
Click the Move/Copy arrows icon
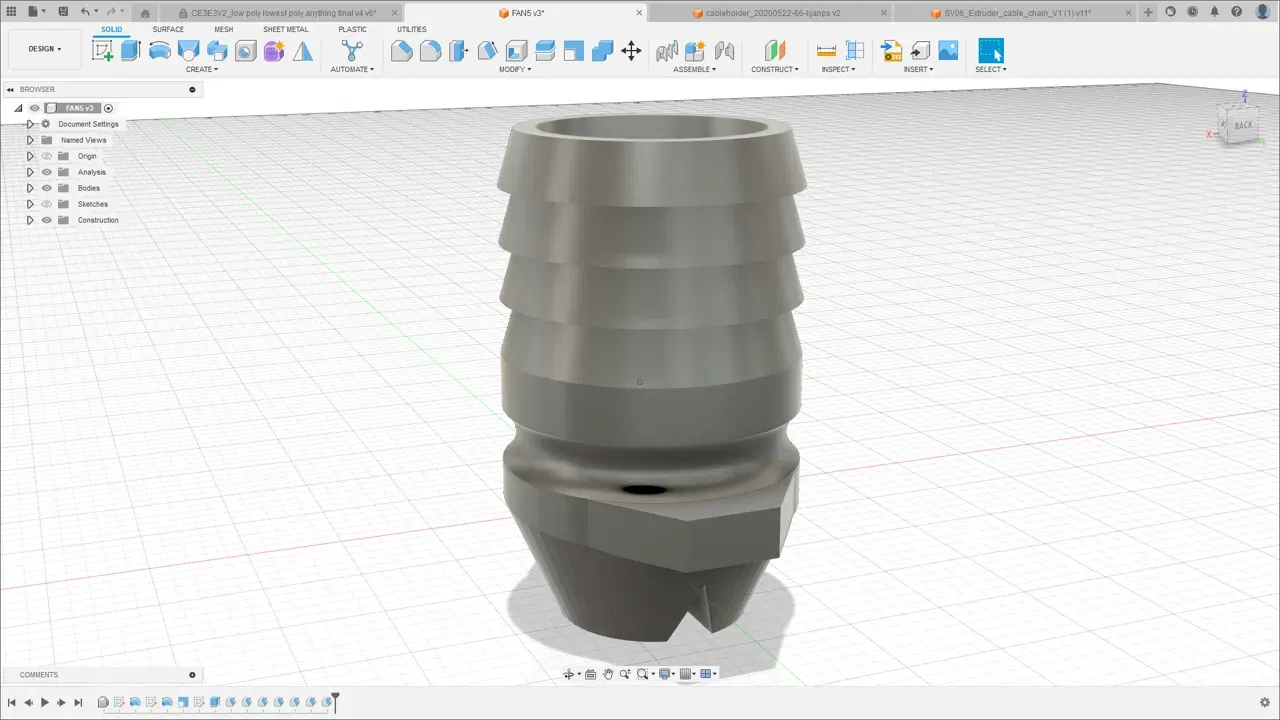click(x=631, y=51)
